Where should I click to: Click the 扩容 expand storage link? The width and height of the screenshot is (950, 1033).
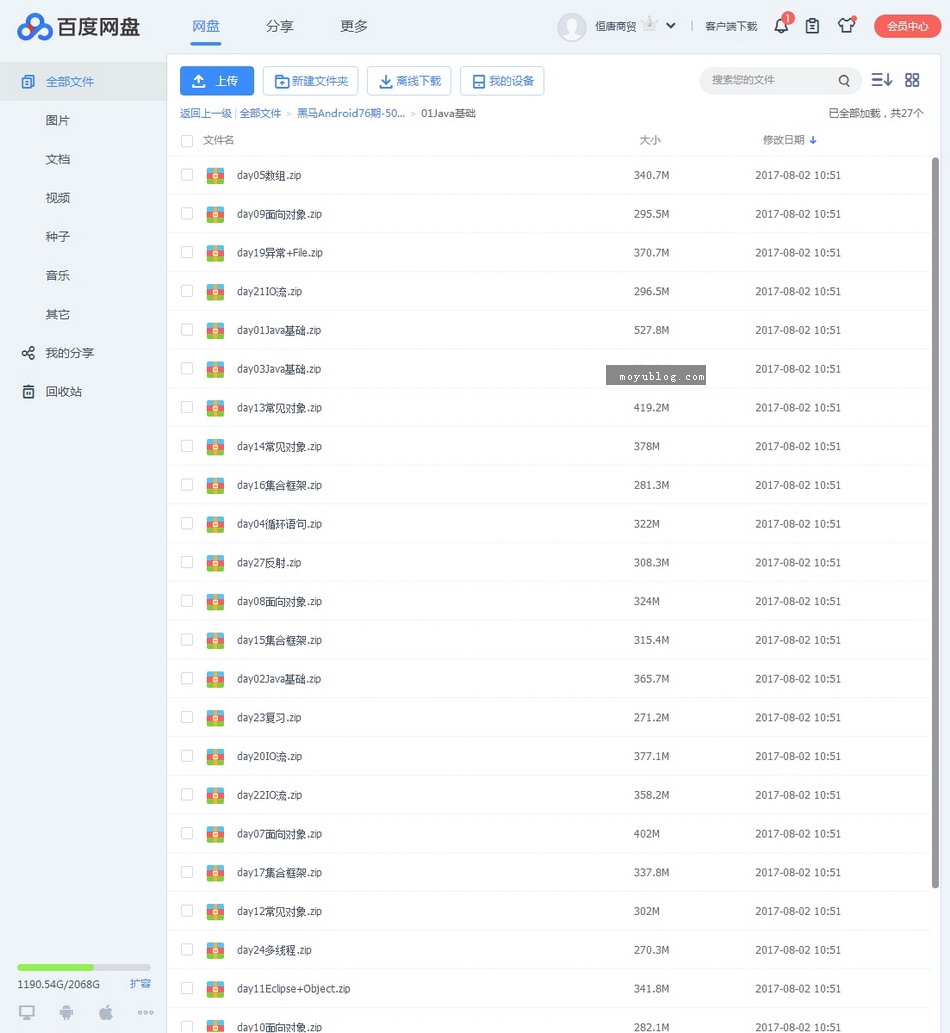point(140,984)
